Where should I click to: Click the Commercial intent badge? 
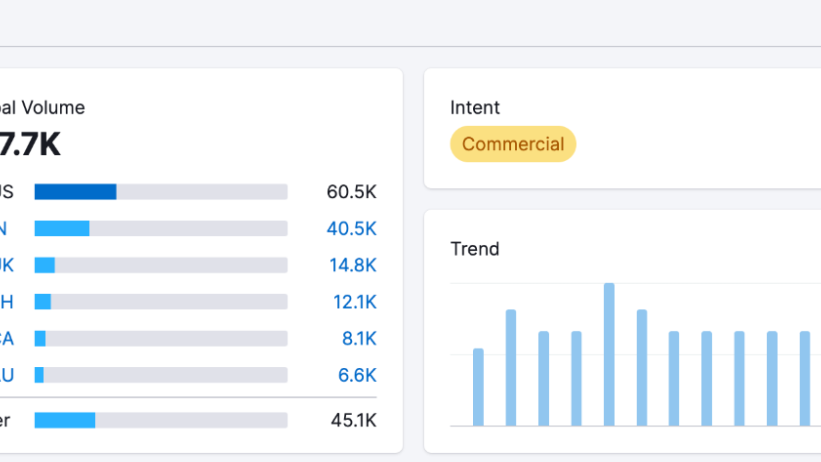click(x=512, y=144)
